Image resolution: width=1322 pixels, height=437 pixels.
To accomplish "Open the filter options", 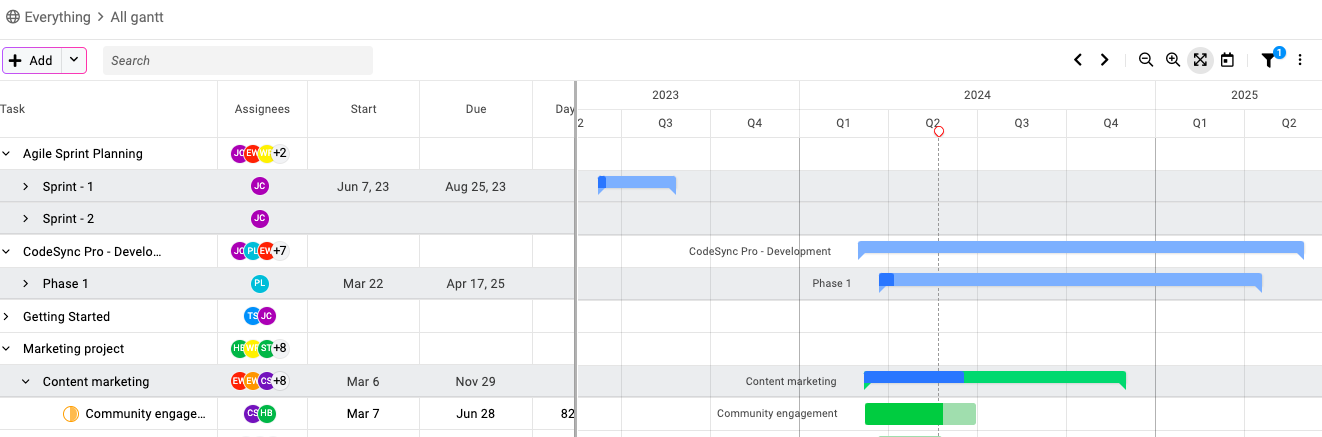I will tap(1269, 60).
